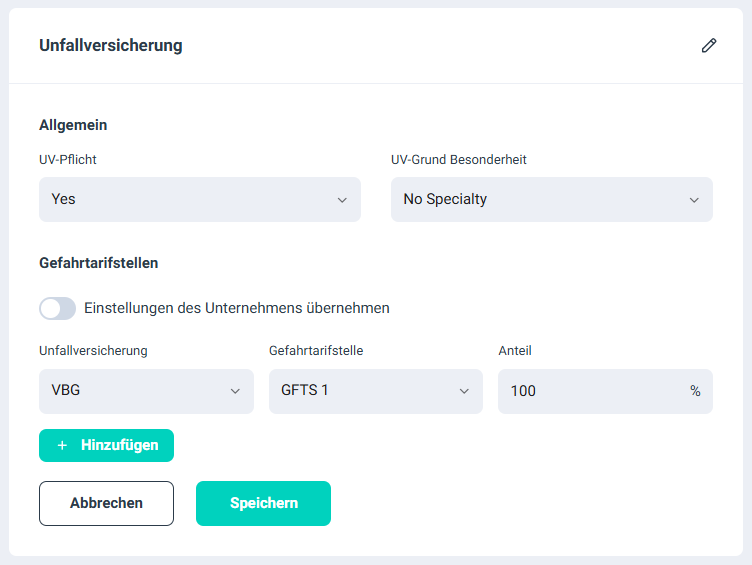Click the Allgemein section heading
This screenshot has height=565, width=752.
73,125
